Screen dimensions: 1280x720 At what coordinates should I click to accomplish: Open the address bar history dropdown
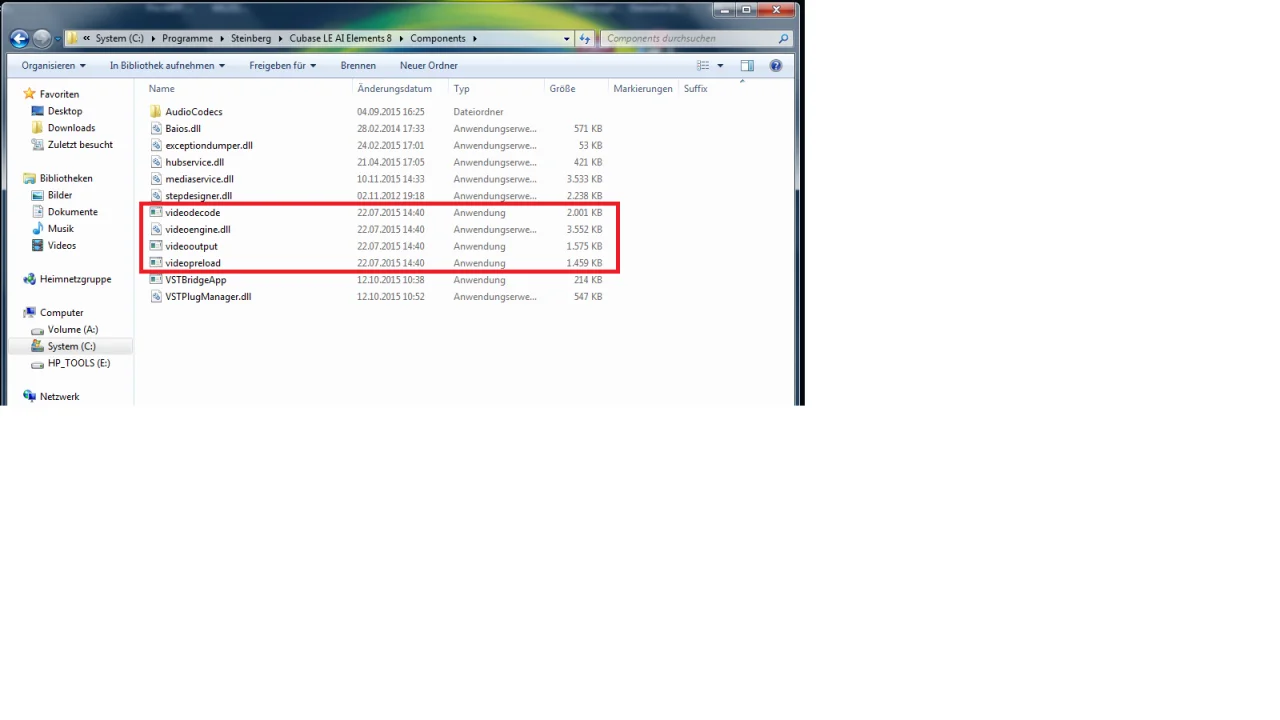pyautogui.click(x=566, y=39)
